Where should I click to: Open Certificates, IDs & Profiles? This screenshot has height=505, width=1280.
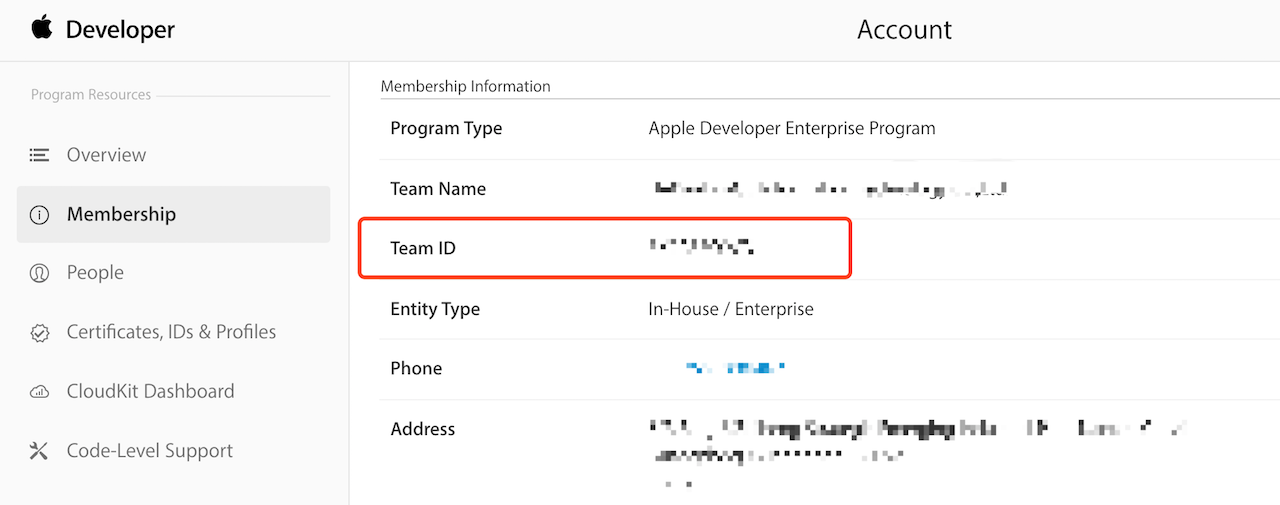point(171,332)
